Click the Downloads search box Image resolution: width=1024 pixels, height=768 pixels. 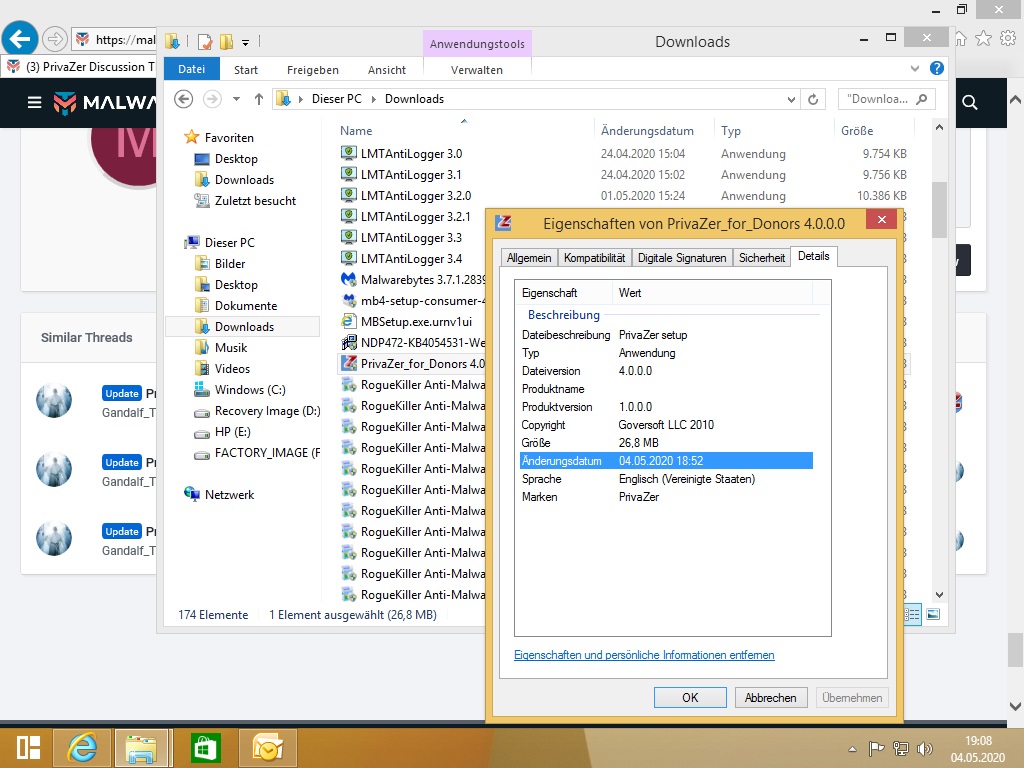tap(886, 99)
